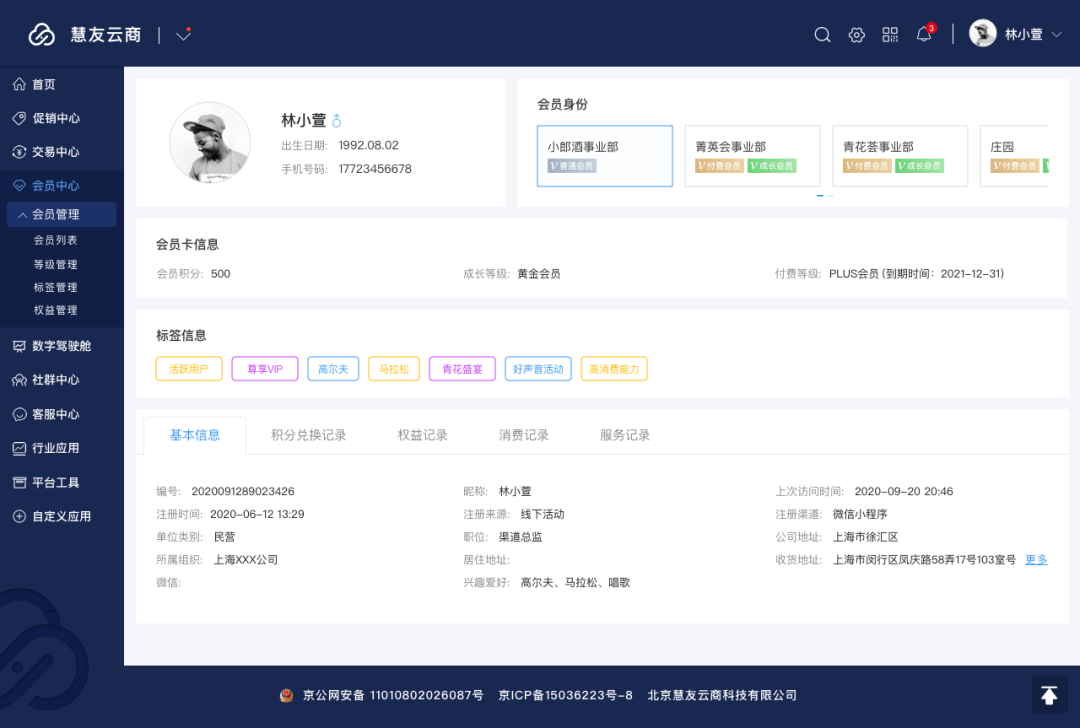Click phone number 17723456678
Image resolution: width=1080 pixels, height=728 pixels.
click(x=375, y=169)
